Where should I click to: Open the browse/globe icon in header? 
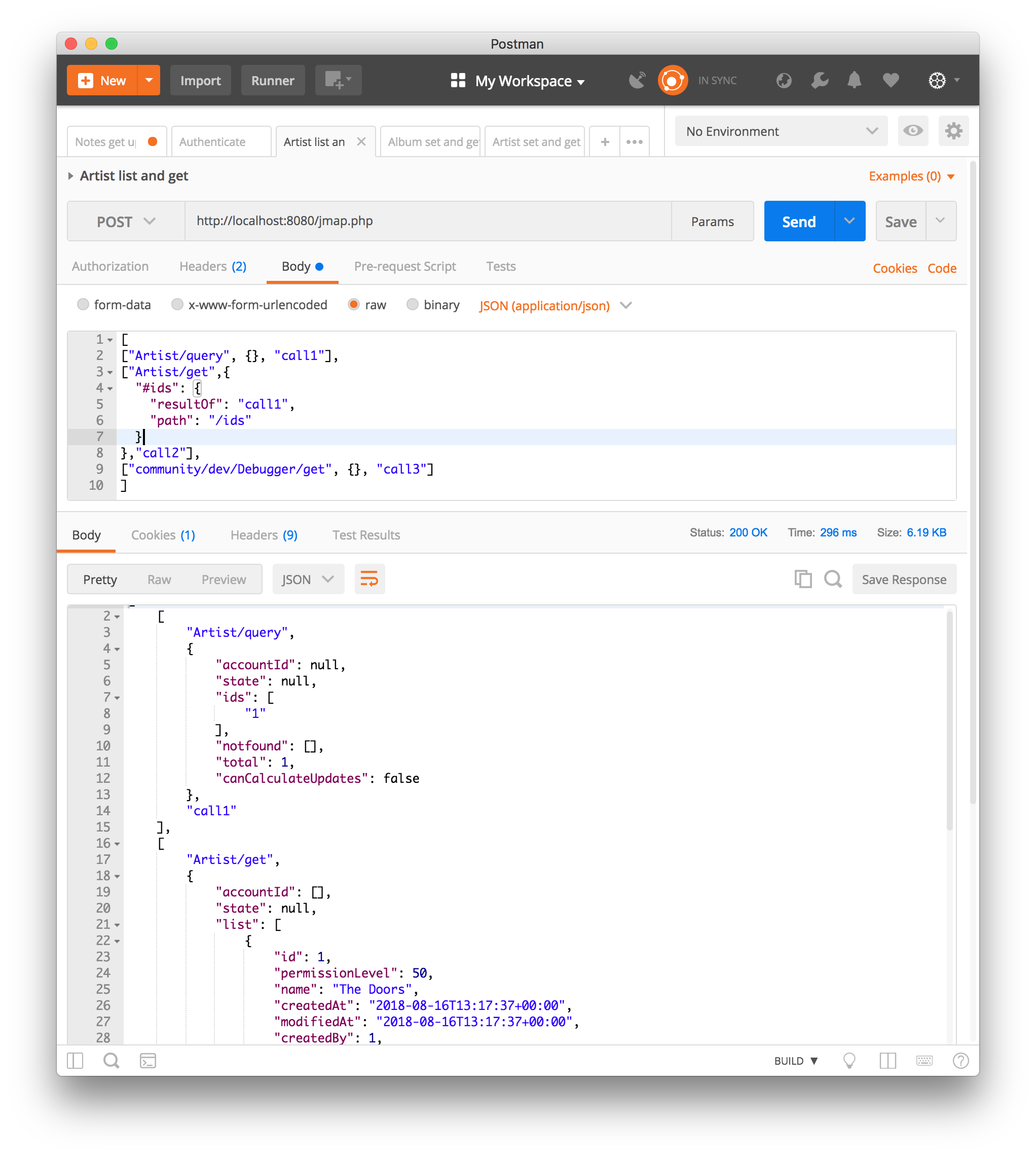pyautogui.click(x=784, y=80)
